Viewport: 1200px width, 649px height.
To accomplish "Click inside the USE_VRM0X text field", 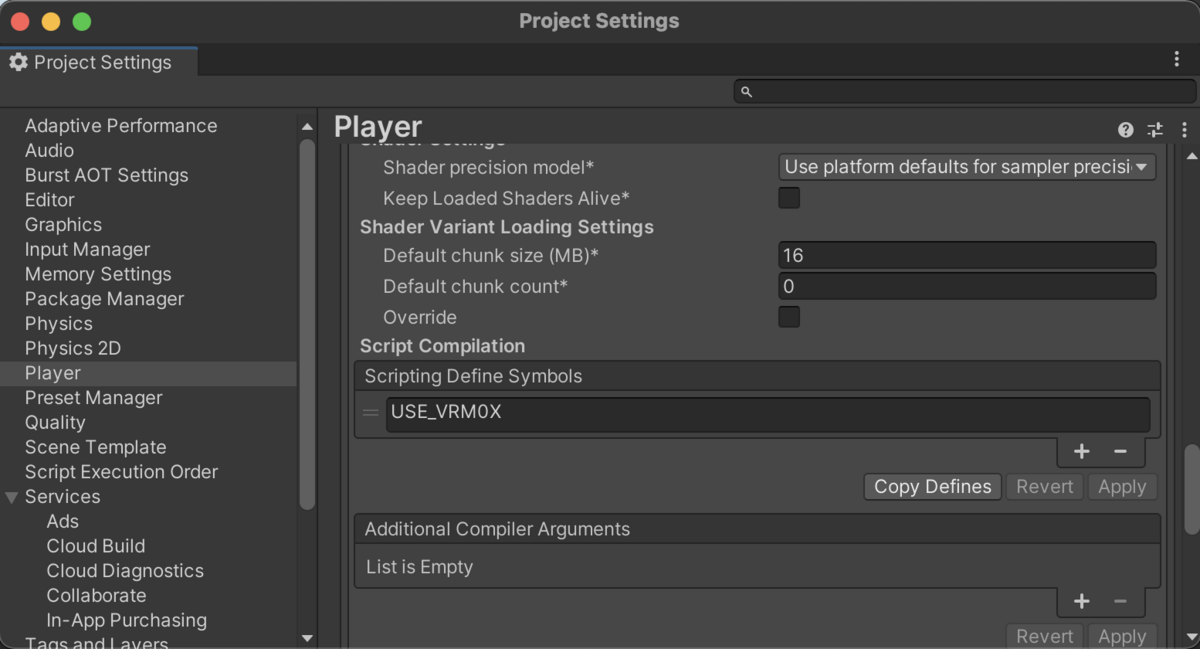I will [700, 412].
